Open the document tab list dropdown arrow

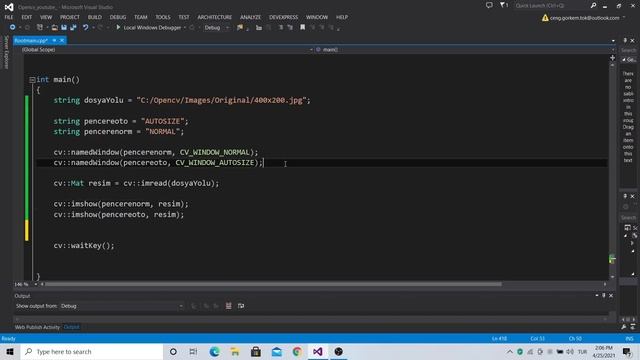pyautogui.click(x=613, y=41)
